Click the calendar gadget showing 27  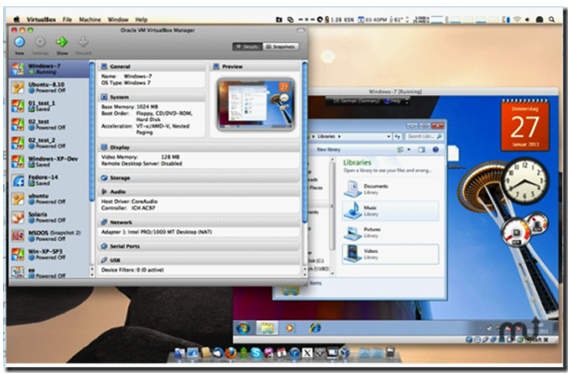click(525, 125)
